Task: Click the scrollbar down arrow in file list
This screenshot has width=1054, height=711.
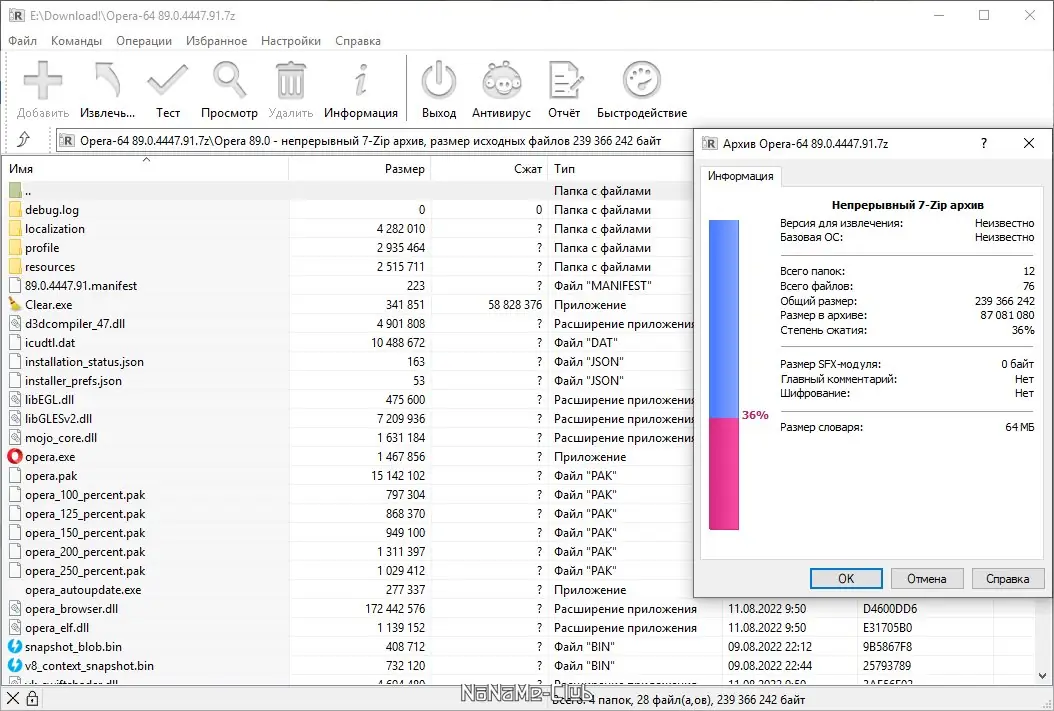Action: point(1042,676)
